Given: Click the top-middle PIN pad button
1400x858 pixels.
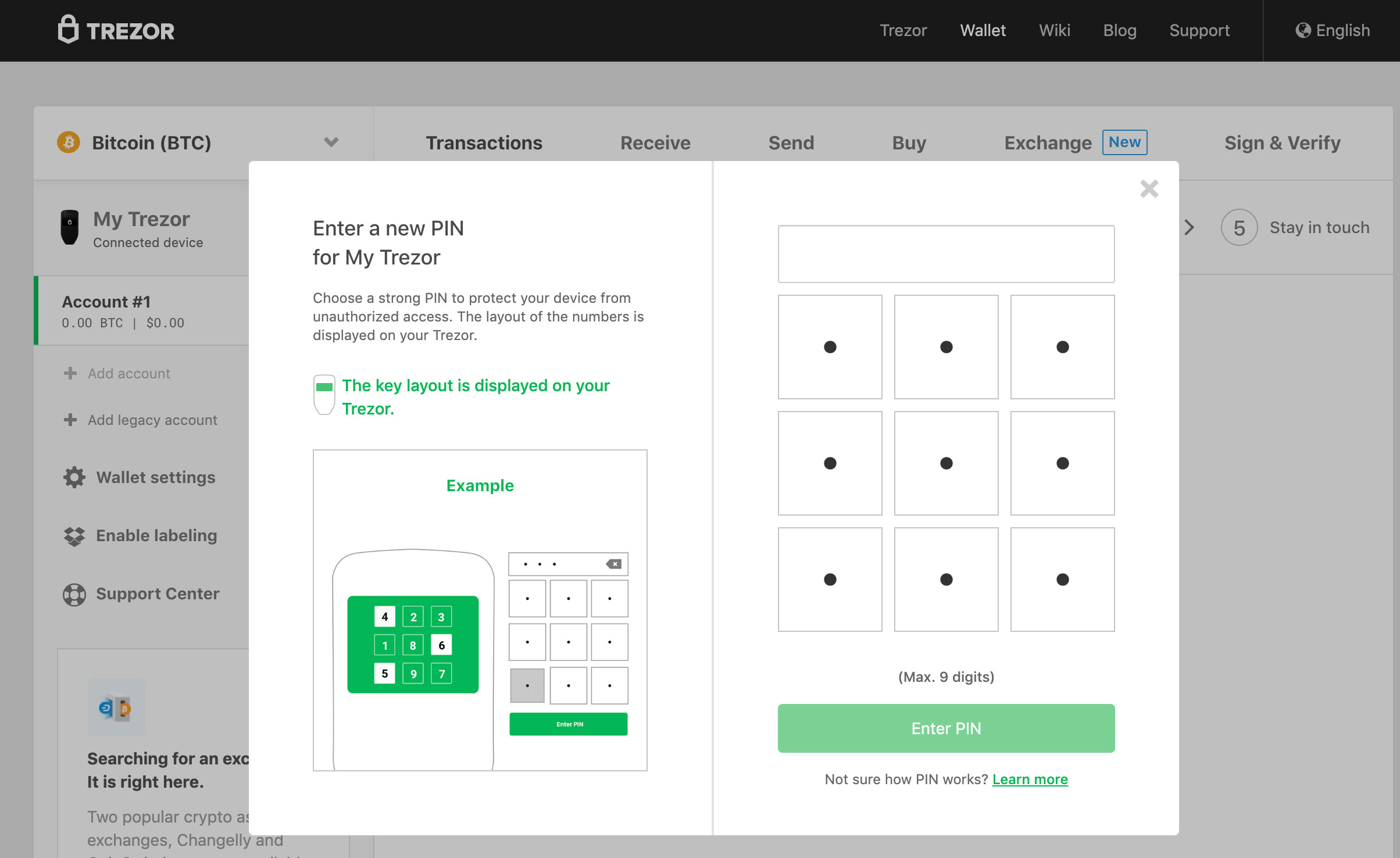Looking at the screenshot, I should 946,347.
